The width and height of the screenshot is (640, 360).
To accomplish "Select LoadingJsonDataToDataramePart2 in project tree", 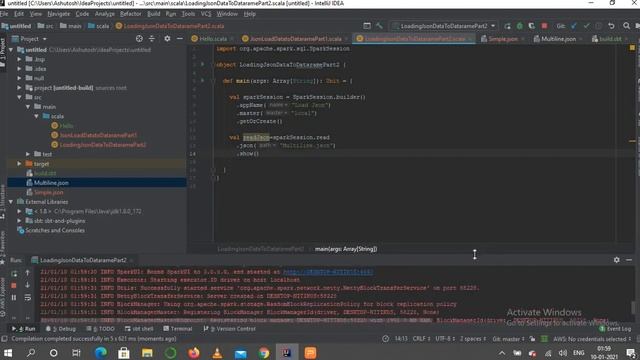I will click(102, 144).
